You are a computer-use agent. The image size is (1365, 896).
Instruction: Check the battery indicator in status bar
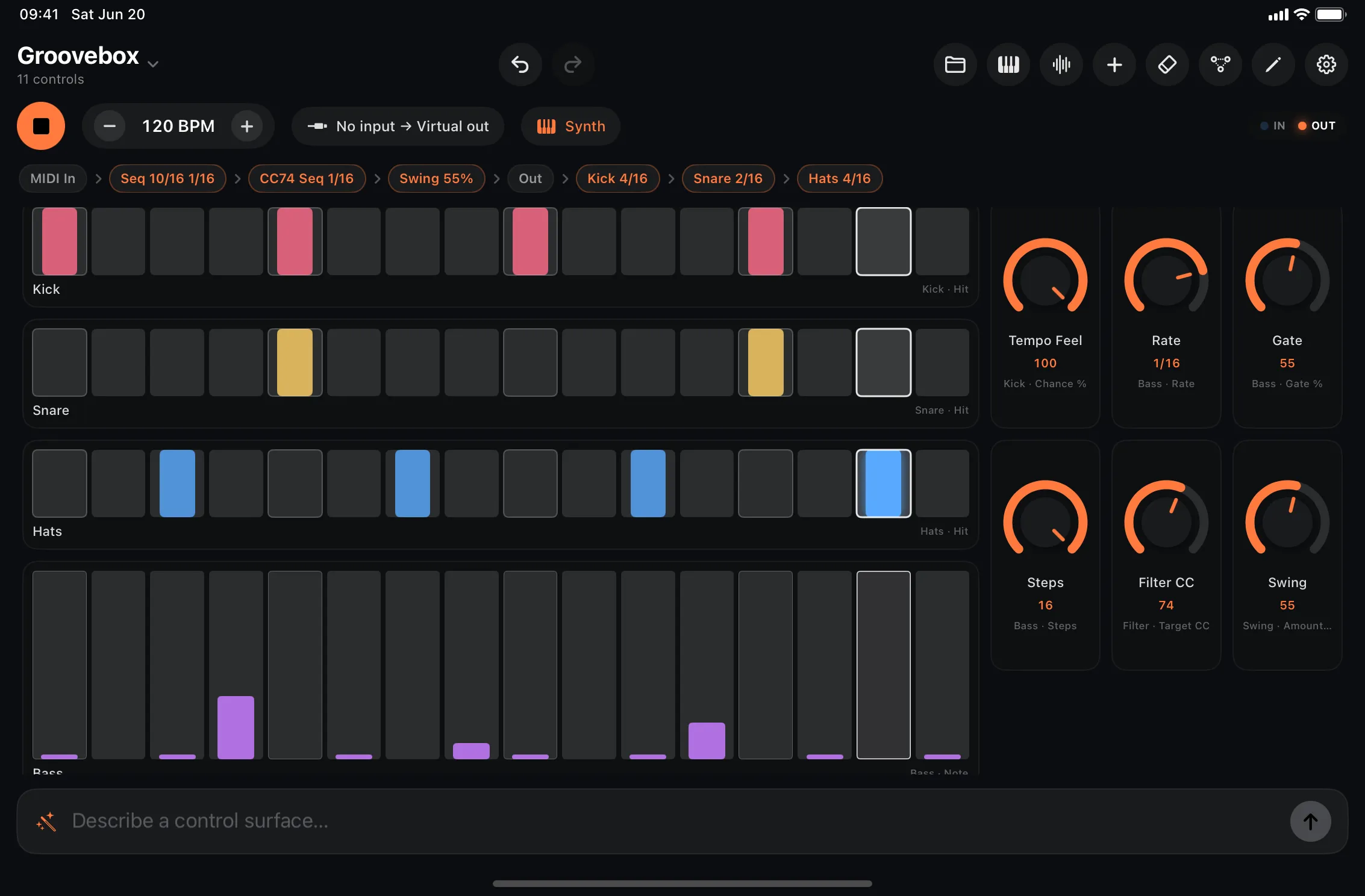(1330, 14)
